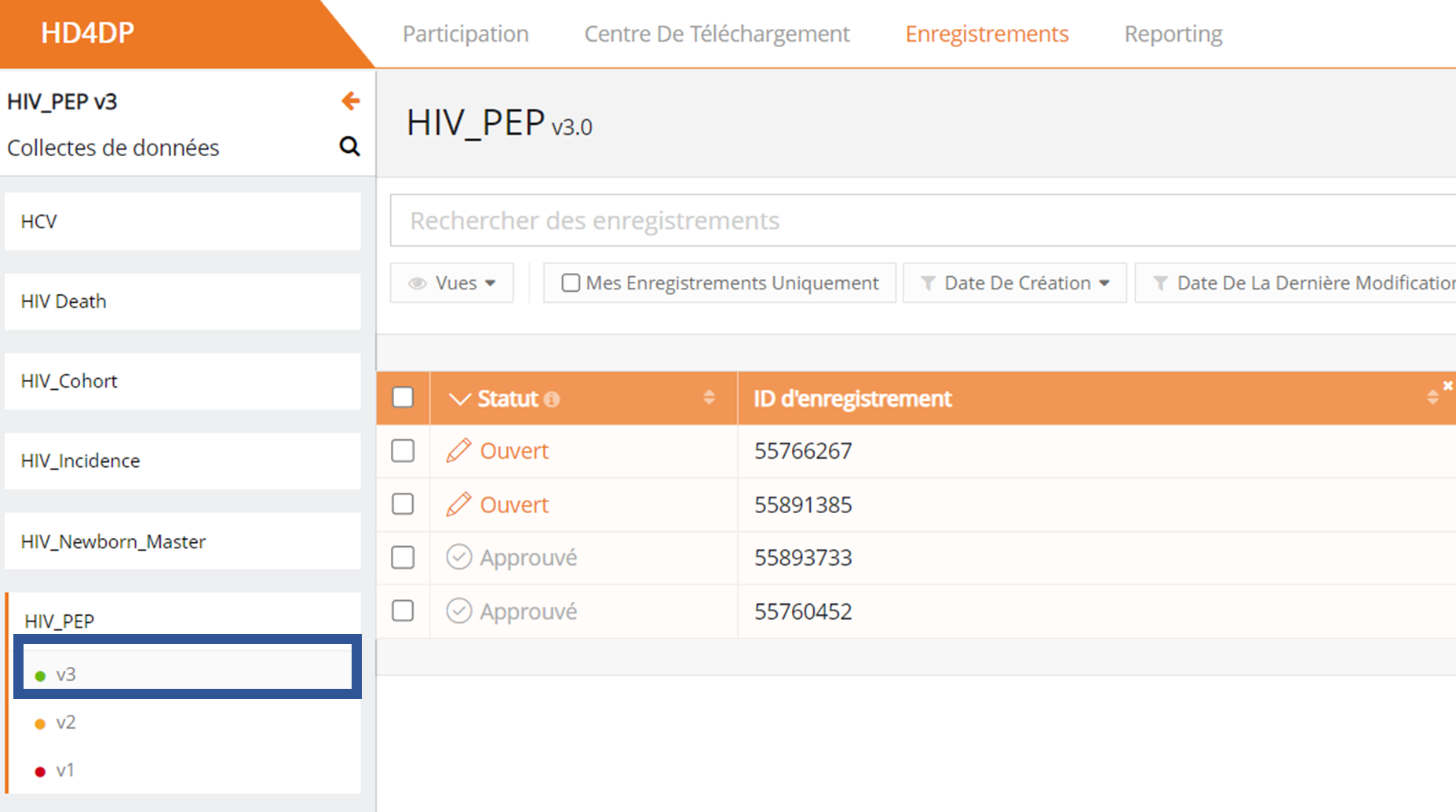Open the Ouvert record 55766267
Screen dimensions: 1456x812
pyautogui.click(x=514, y=451)
